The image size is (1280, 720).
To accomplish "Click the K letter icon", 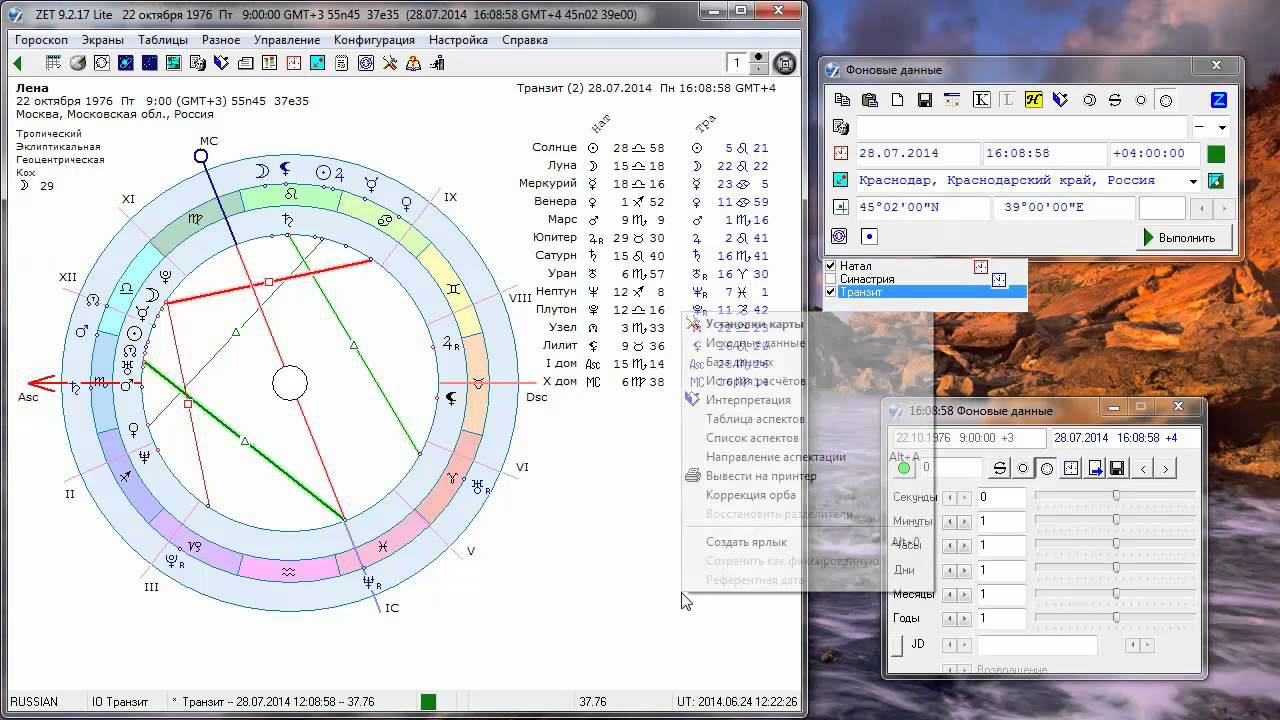I will tap(981, 100).
